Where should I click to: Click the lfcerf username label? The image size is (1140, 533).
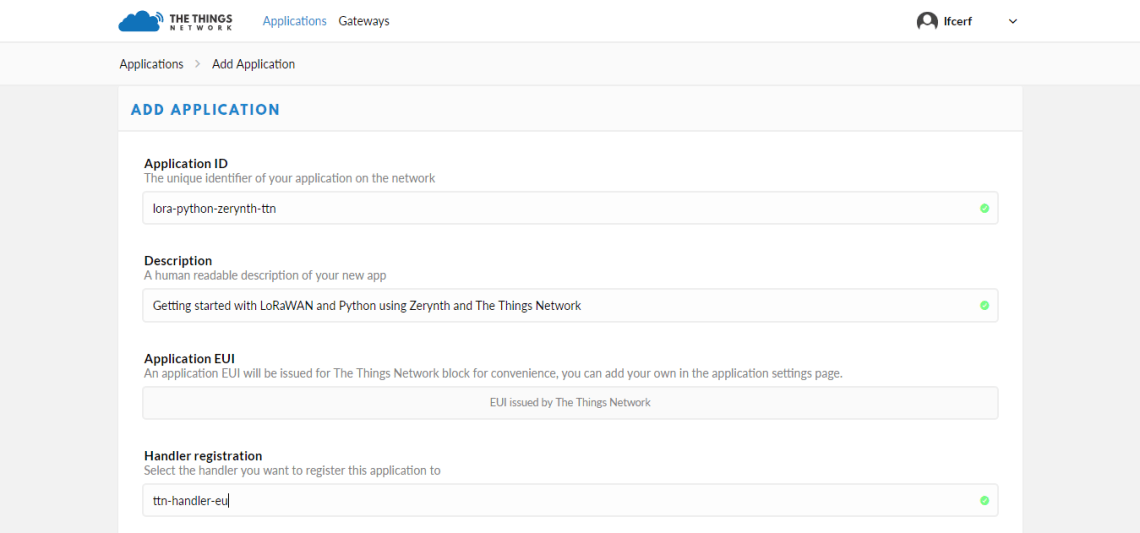(x=958, y=21)
